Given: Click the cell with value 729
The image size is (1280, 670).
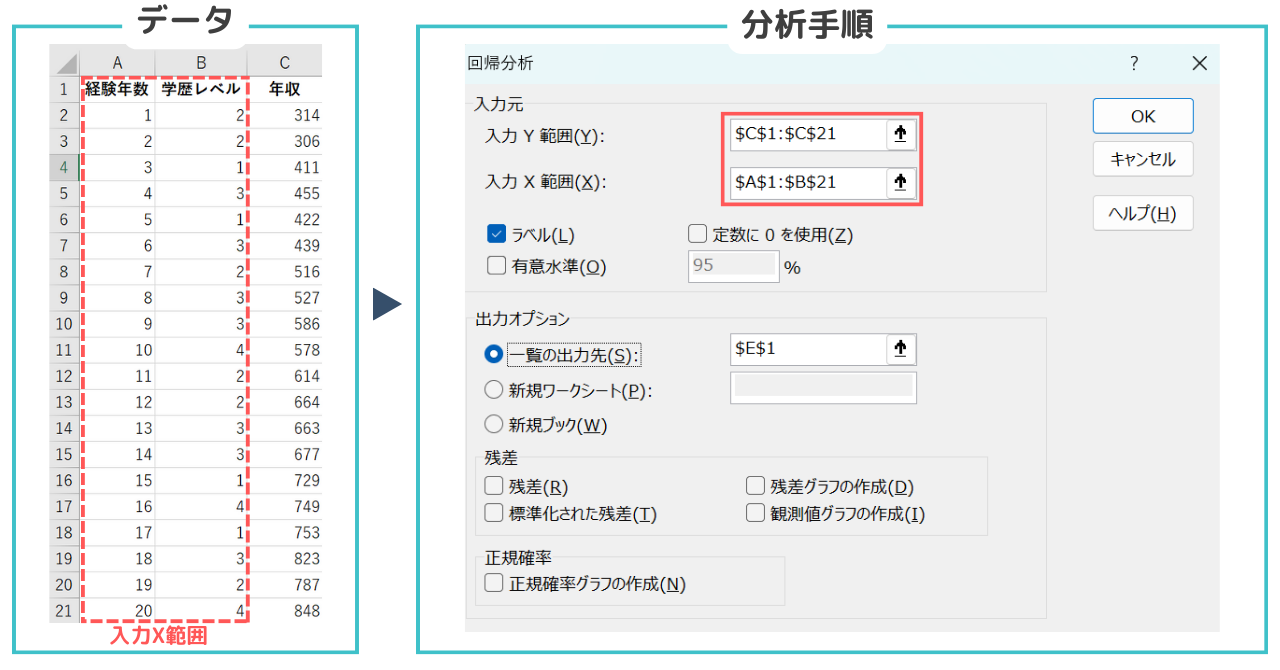Looking at the screenshot, I should pos(285,481).
